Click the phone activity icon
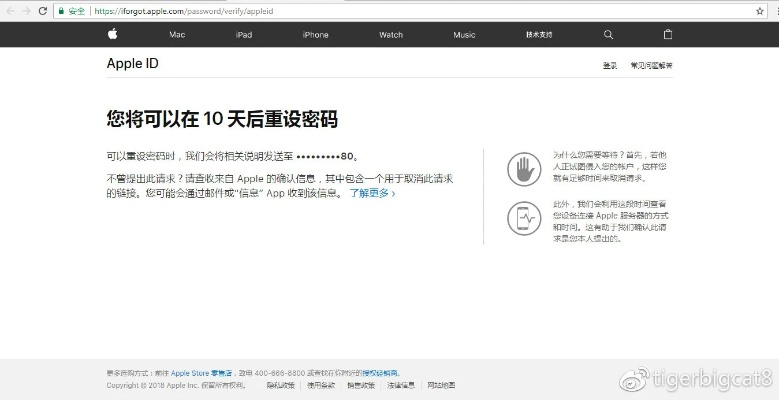 point(524,218)
